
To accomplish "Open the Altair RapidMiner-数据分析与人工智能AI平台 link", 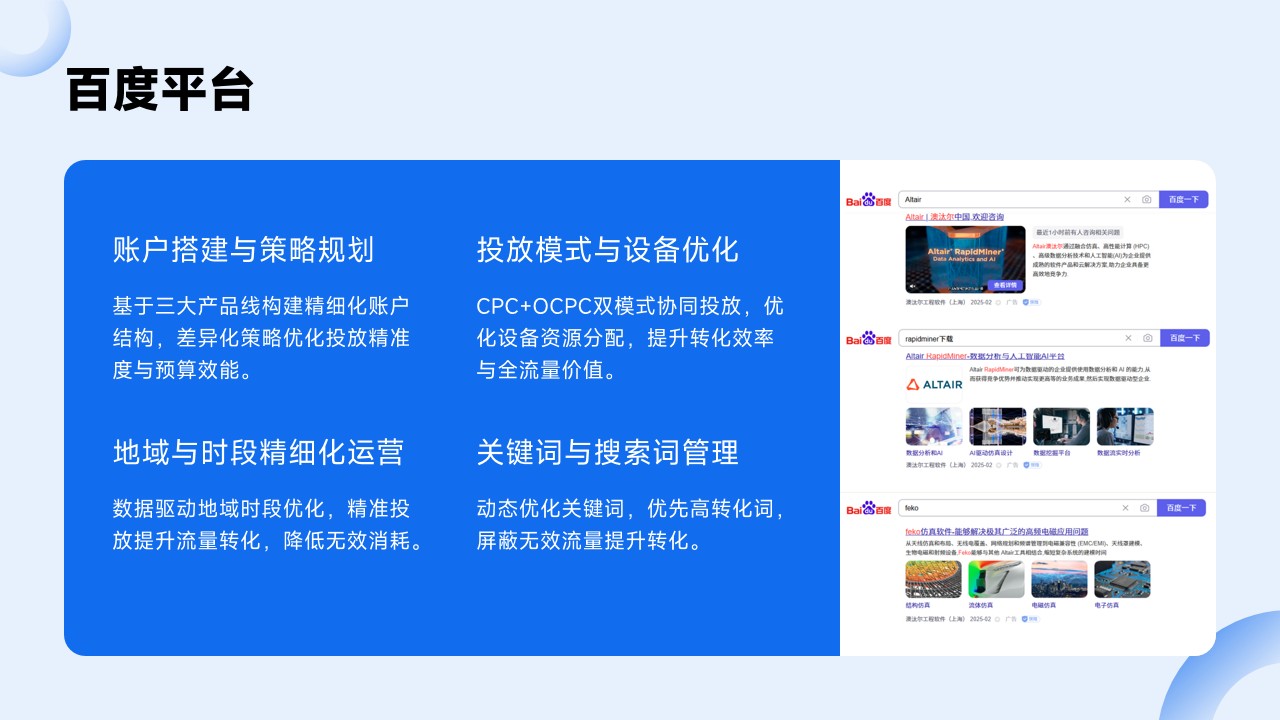I will point(986,356).
